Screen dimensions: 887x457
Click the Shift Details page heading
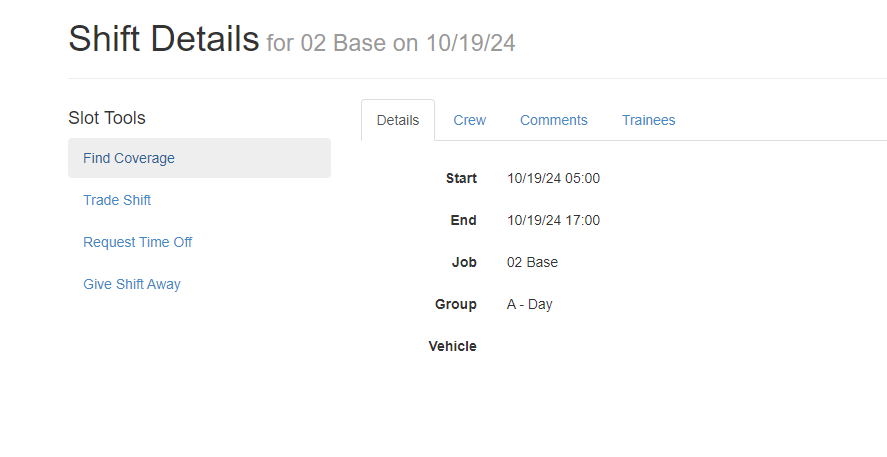point(163,39)
